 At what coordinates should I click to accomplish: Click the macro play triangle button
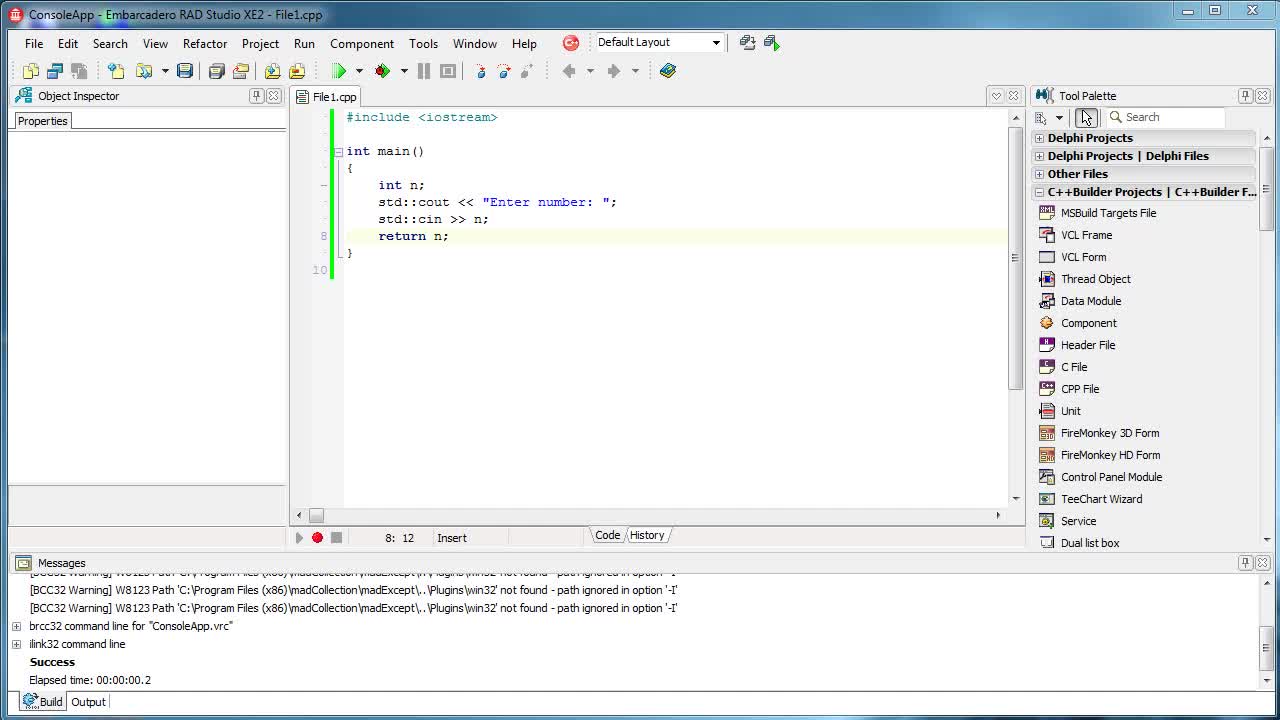point(298,538)
